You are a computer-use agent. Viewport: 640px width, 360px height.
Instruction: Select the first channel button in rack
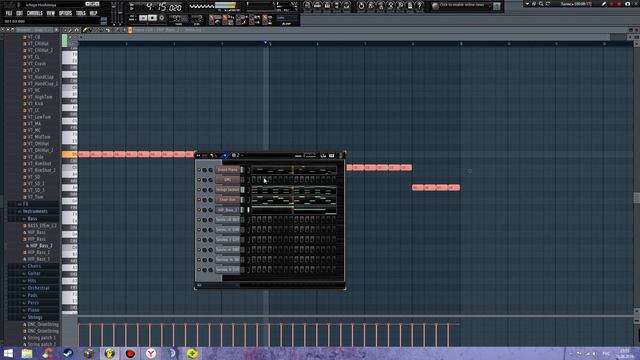tap(227, 170)
